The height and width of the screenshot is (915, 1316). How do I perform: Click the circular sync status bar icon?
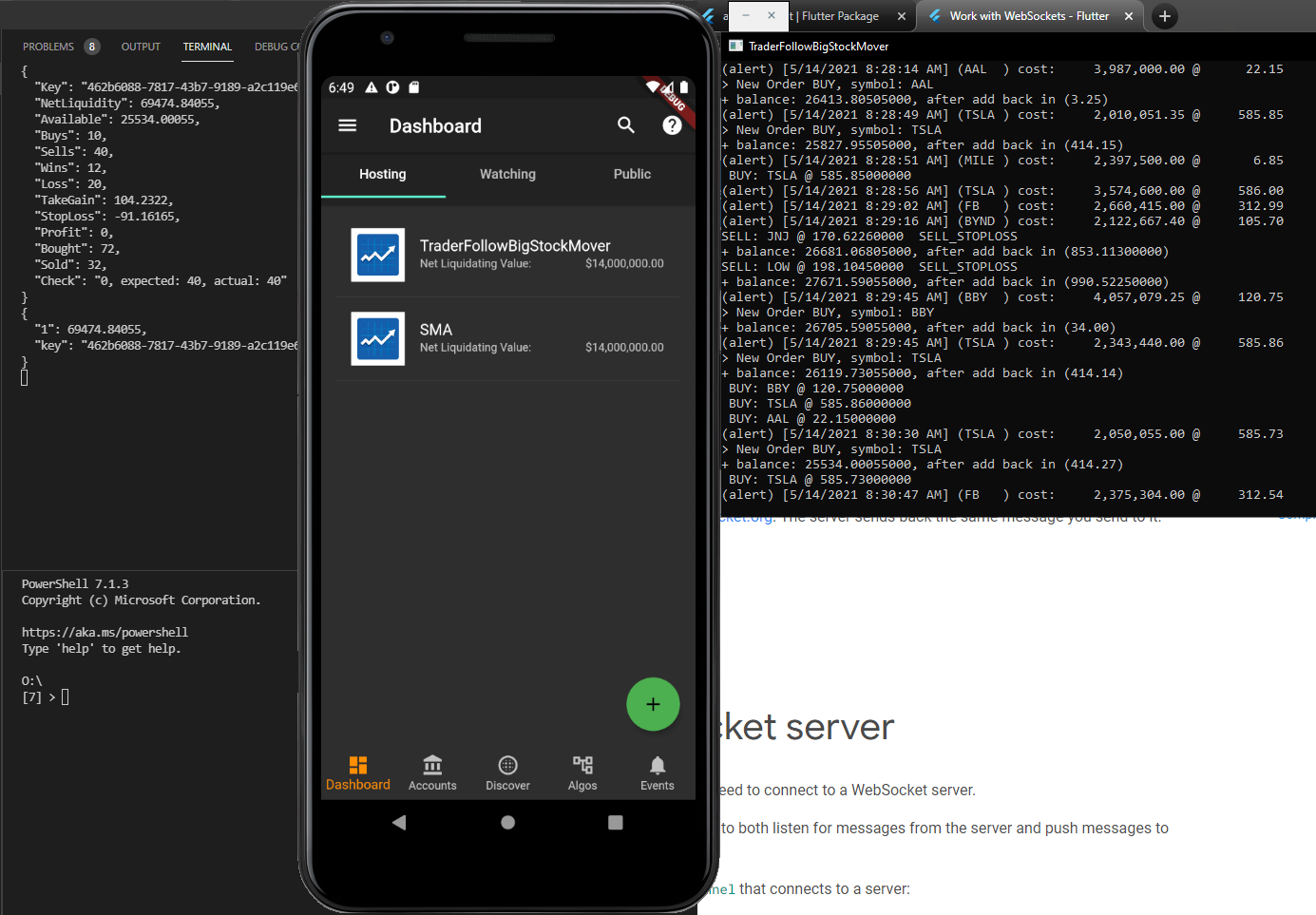pyautogui.click(x=392, y=87)
